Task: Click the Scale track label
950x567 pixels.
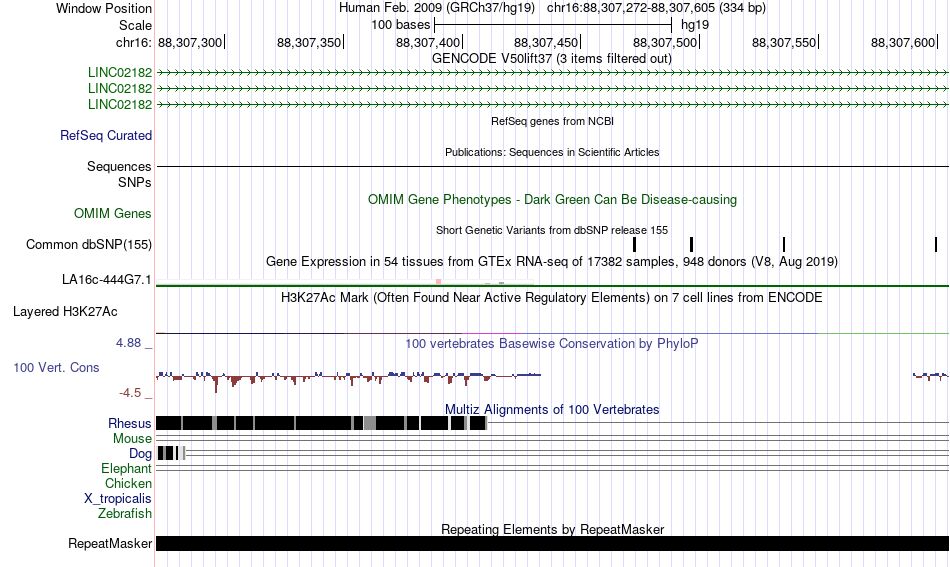Action: click(x=135, y=25)
